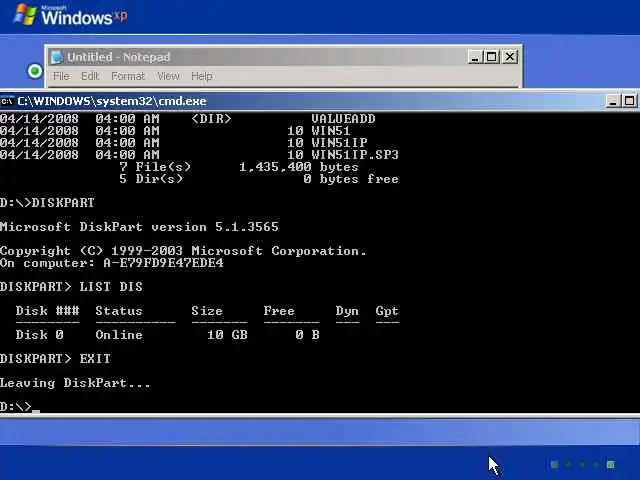Click the '5 Dir(s)' summary text
The width and height of the screenshot is (640, 480).
point(151,179)
